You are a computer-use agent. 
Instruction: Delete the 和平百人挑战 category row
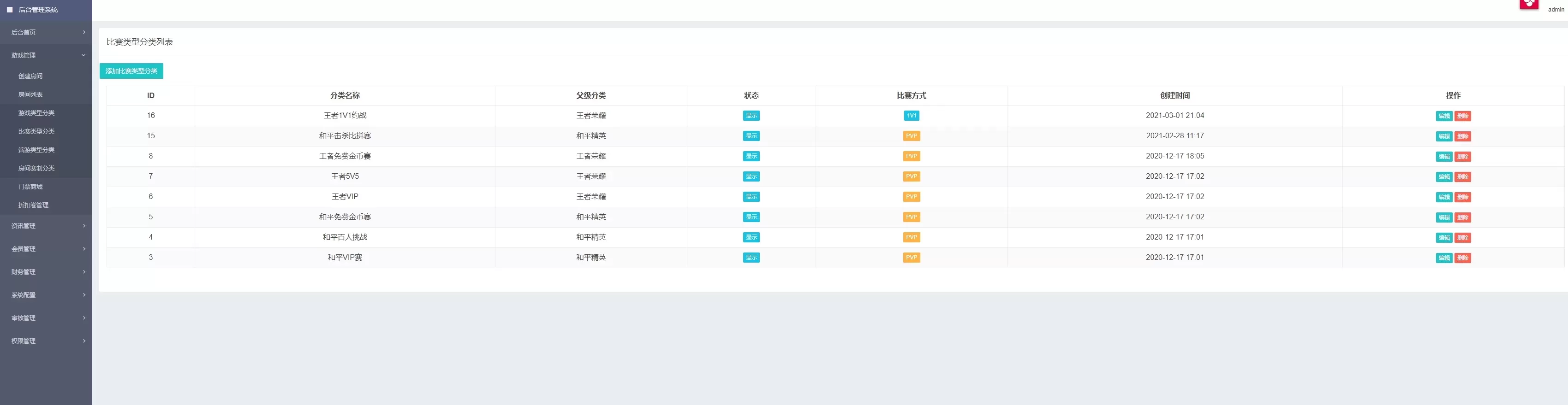click(x=1463, y=238)
